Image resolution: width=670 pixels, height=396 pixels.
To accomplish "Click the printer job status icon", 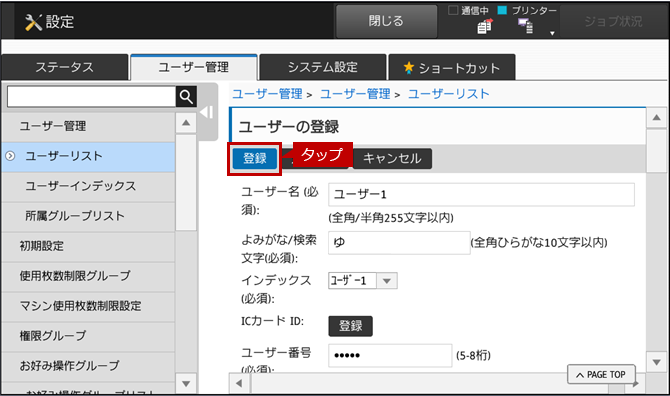I will (x=526, y=26).
